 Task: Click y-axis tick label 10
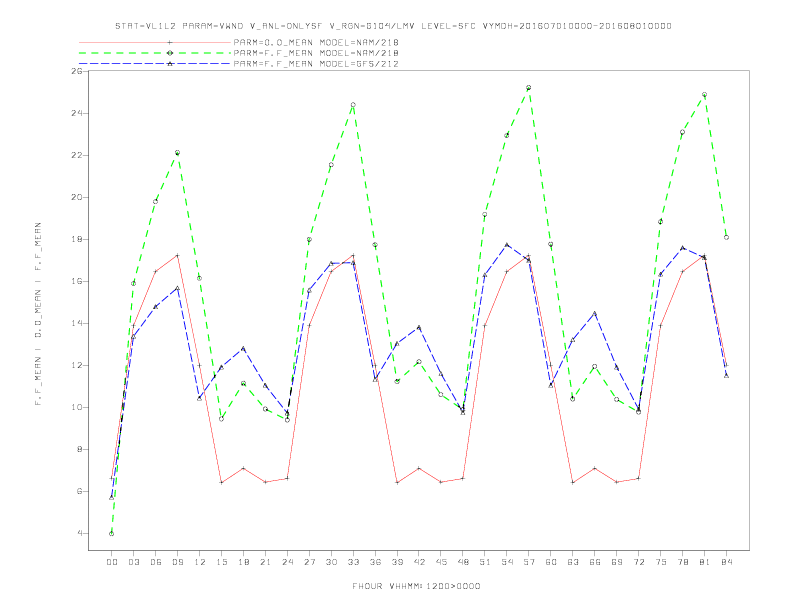click(x=77, y=407)
